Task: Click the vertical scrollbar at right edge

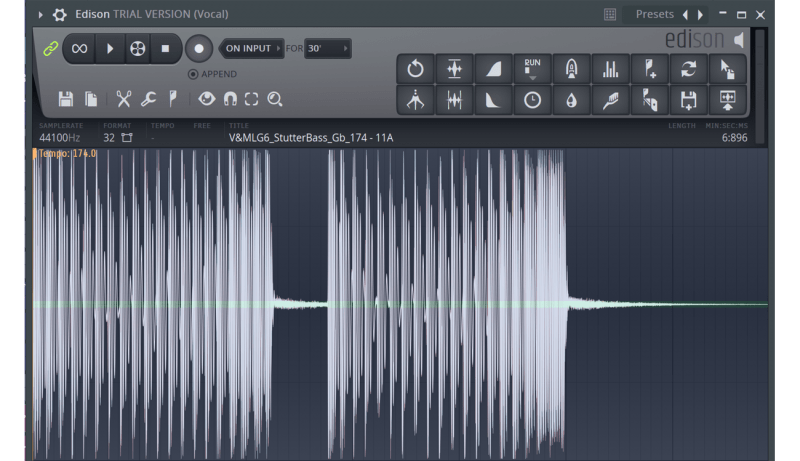Action: (x=760, y=87)
